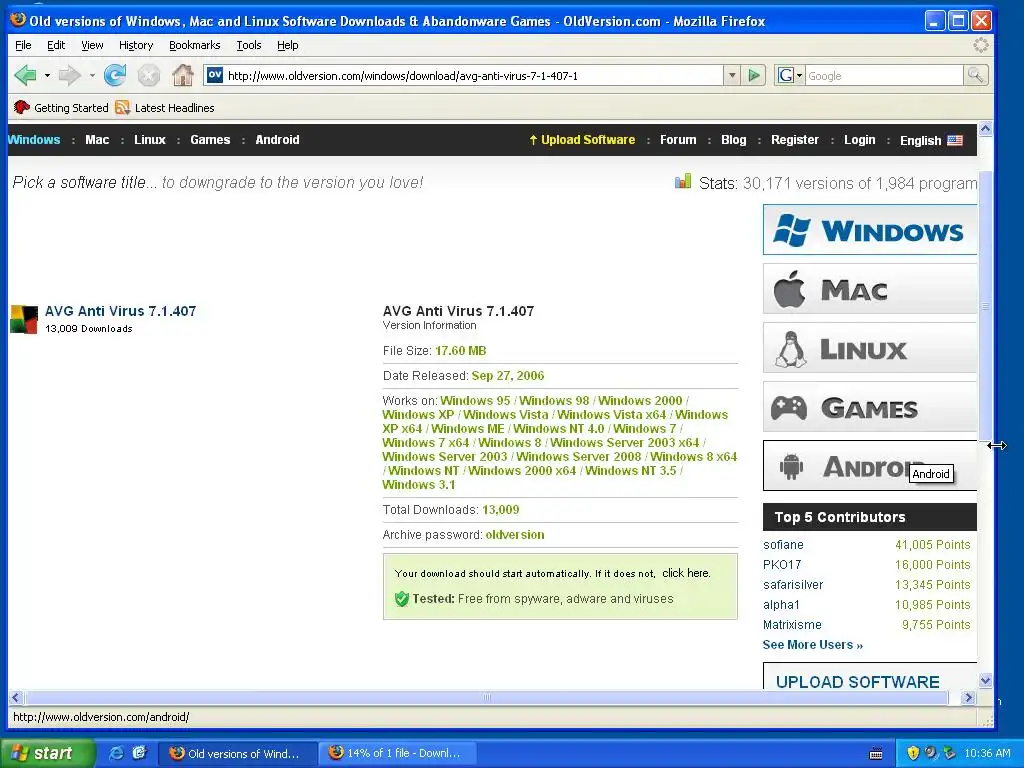Click the UPLOAD SOFTWARE box heading
1024x768 pixels.
pos(857,682)
